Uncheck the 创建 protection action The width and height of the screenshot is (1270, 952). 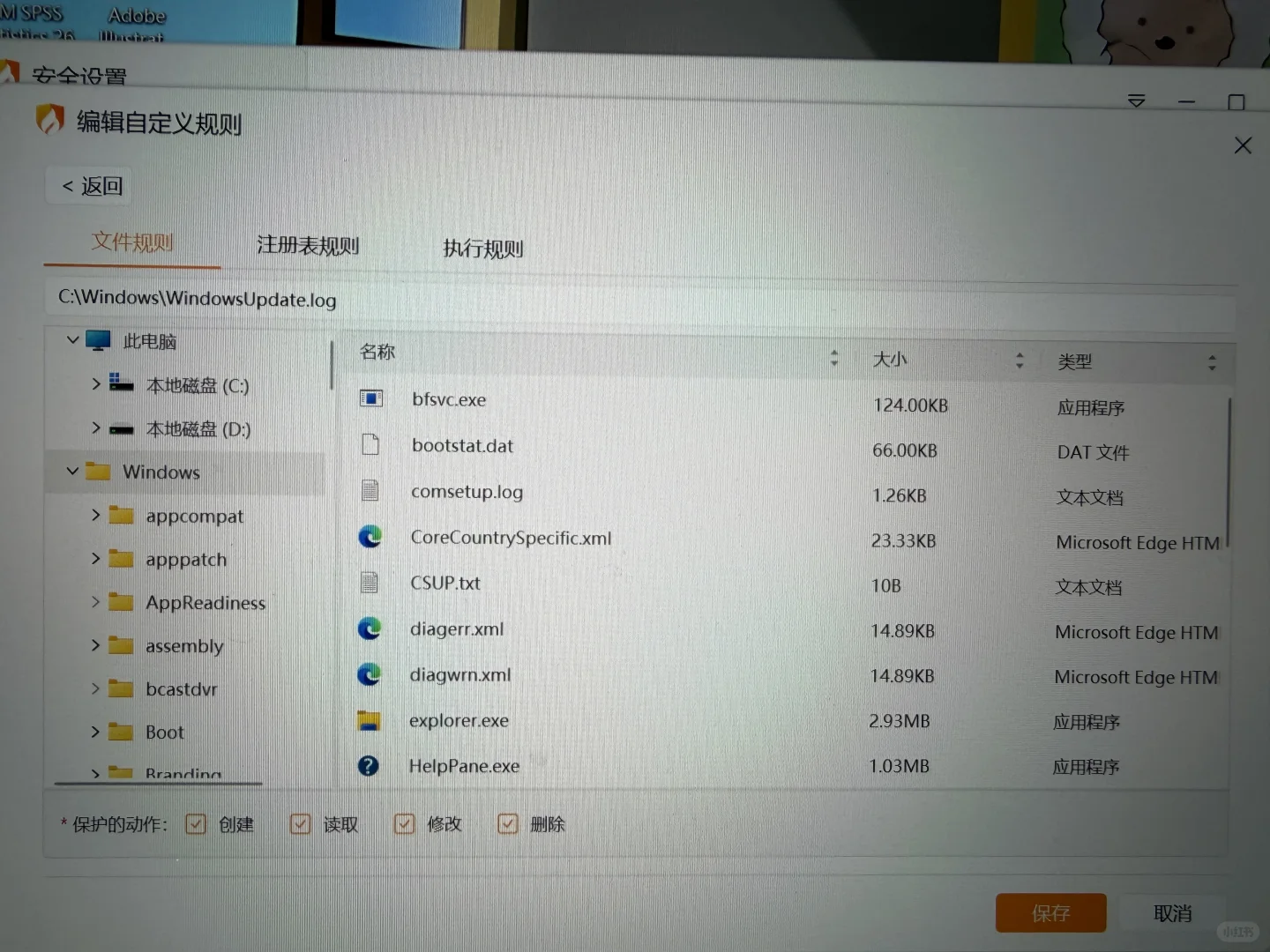(196, 823)
